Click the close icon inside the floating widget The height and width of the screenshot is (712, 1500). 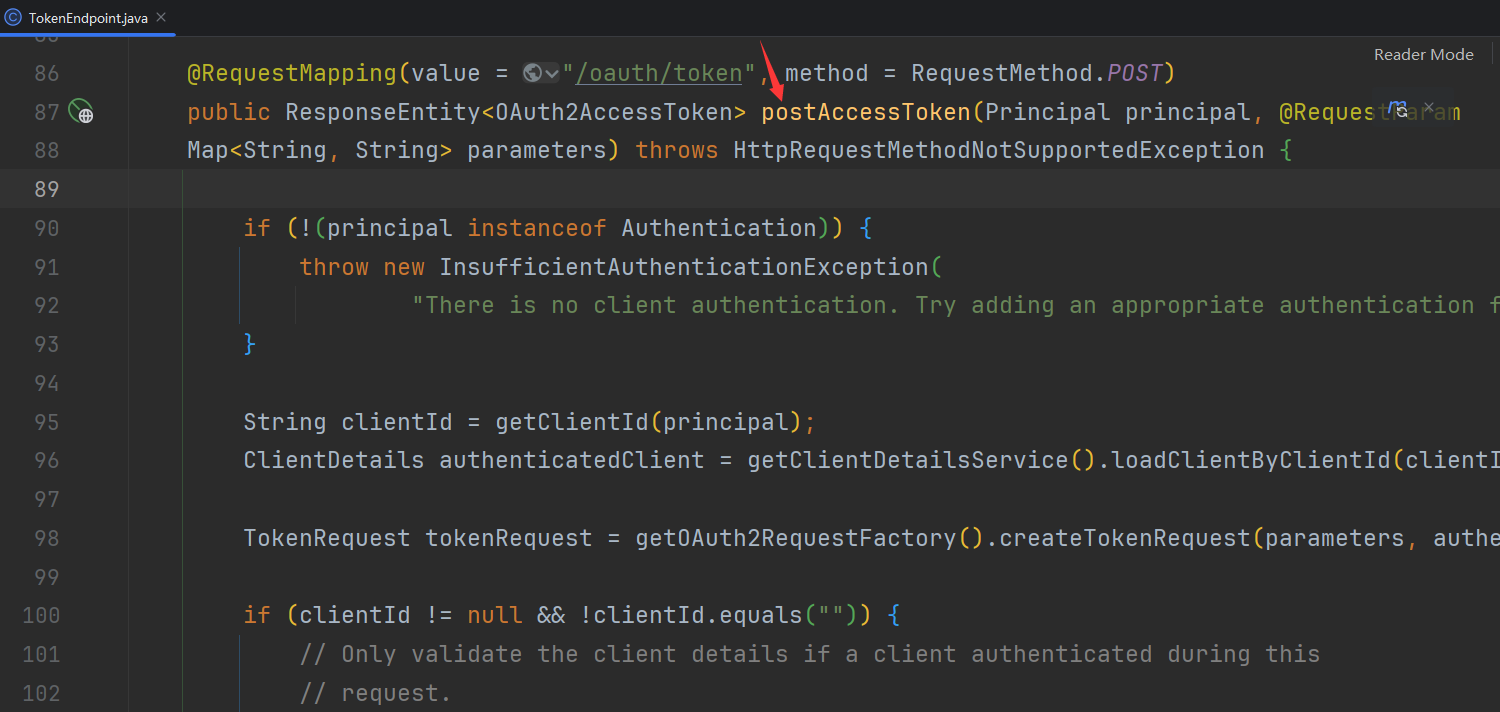click(1429, 107)
